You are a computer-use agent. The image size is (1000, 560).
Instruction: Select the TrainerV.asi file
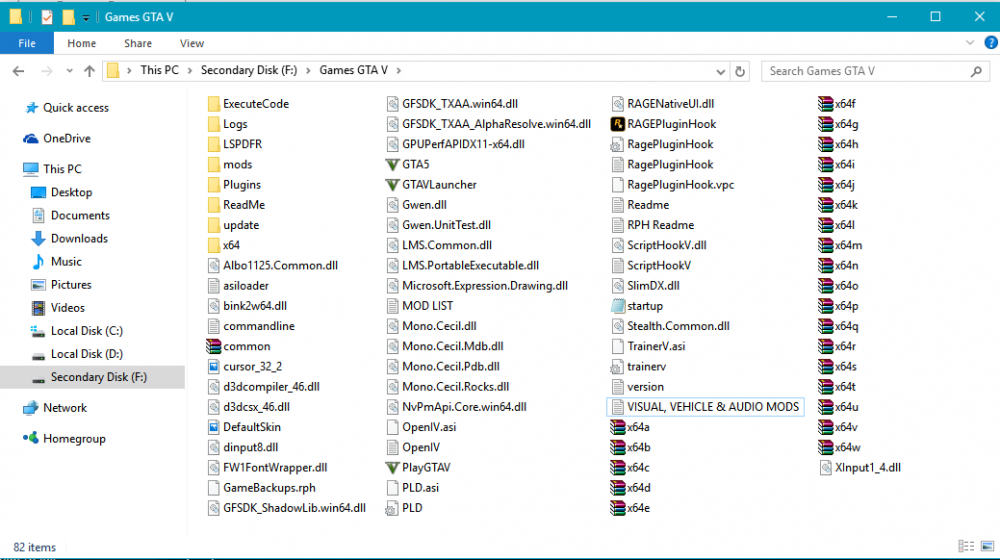[648, 346]
